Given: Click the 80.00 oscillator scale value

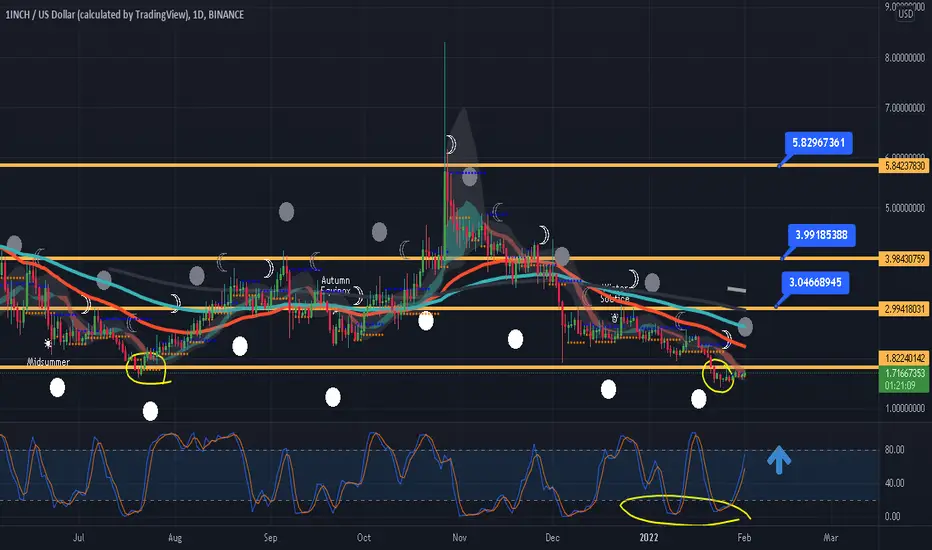Looking at the screenshot, I should click(895, 450).
